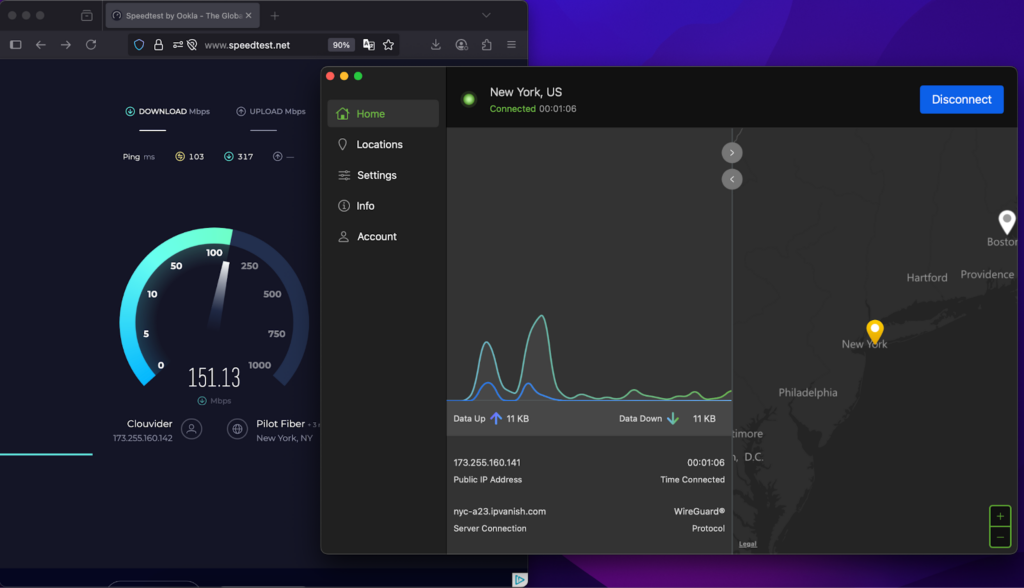This screenshot has width=1024, height=588.
Task: Click the 151.13 download speed reading
Action: coord(214,378)
